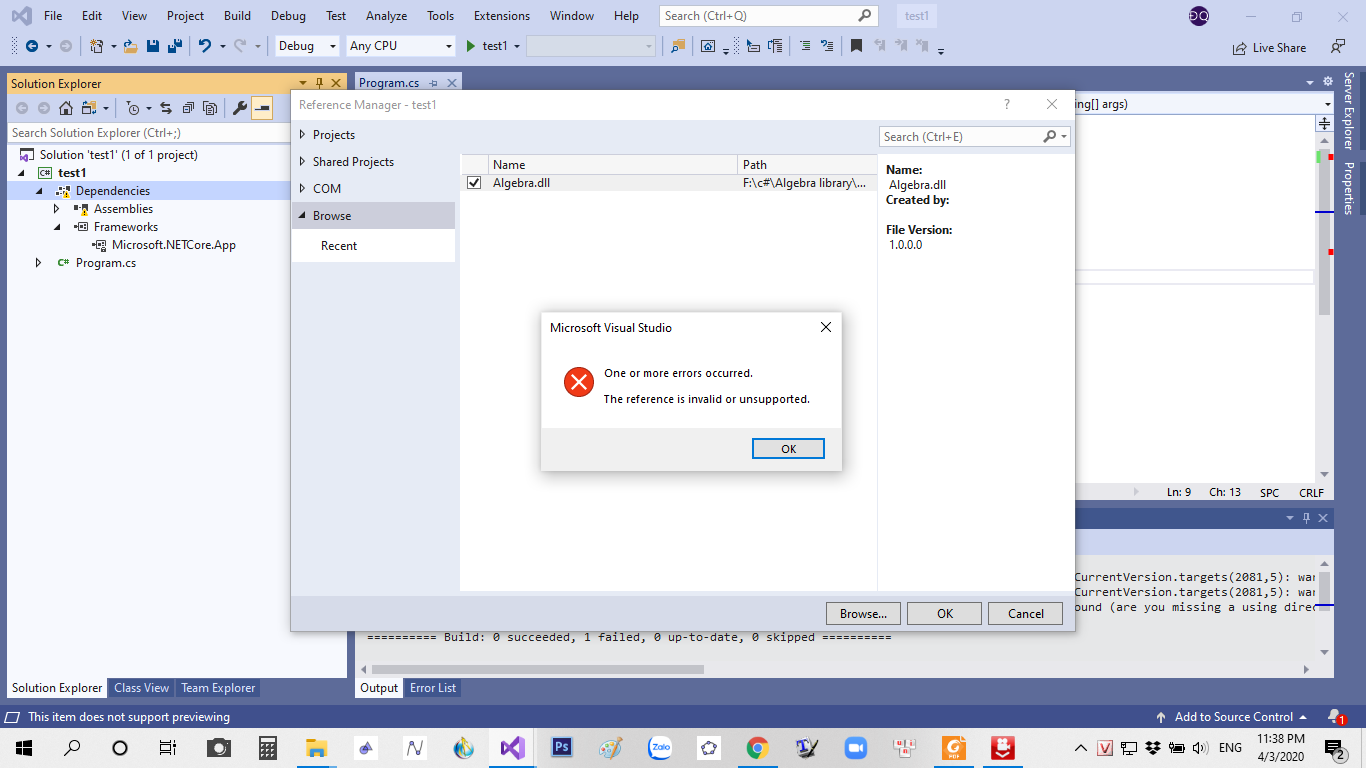Expand the COM section in Reference Manager
Viewport: 1366px width, 768px height.
[303, 188]
